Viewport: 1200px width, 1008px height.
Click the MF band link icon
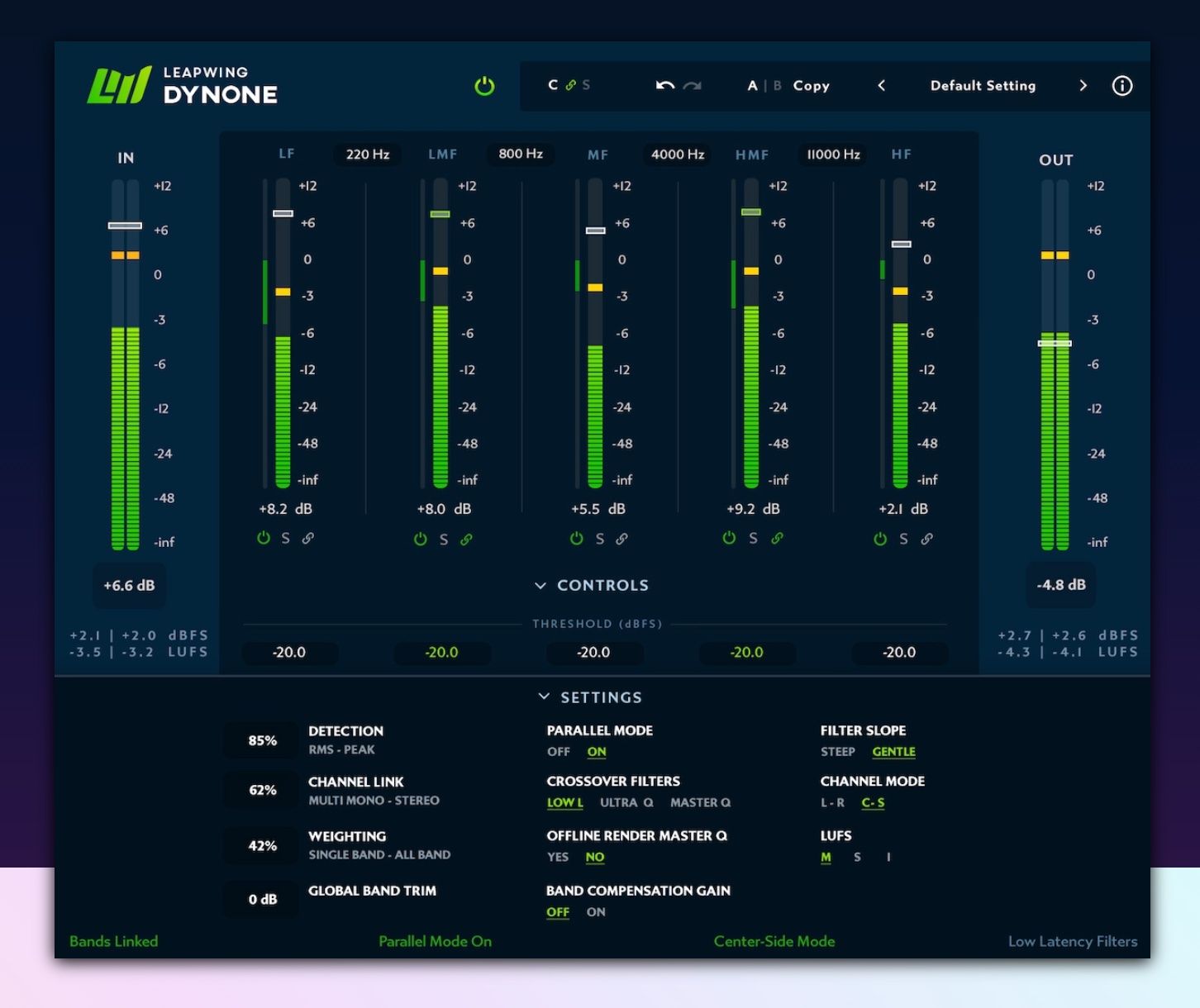(x=621, y=539)
